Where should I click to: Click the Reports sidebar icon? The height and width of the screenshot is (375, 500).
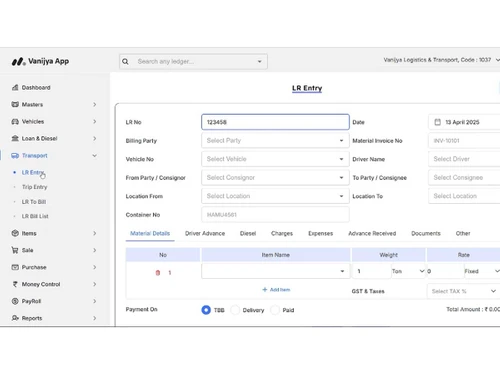point(15,318)
